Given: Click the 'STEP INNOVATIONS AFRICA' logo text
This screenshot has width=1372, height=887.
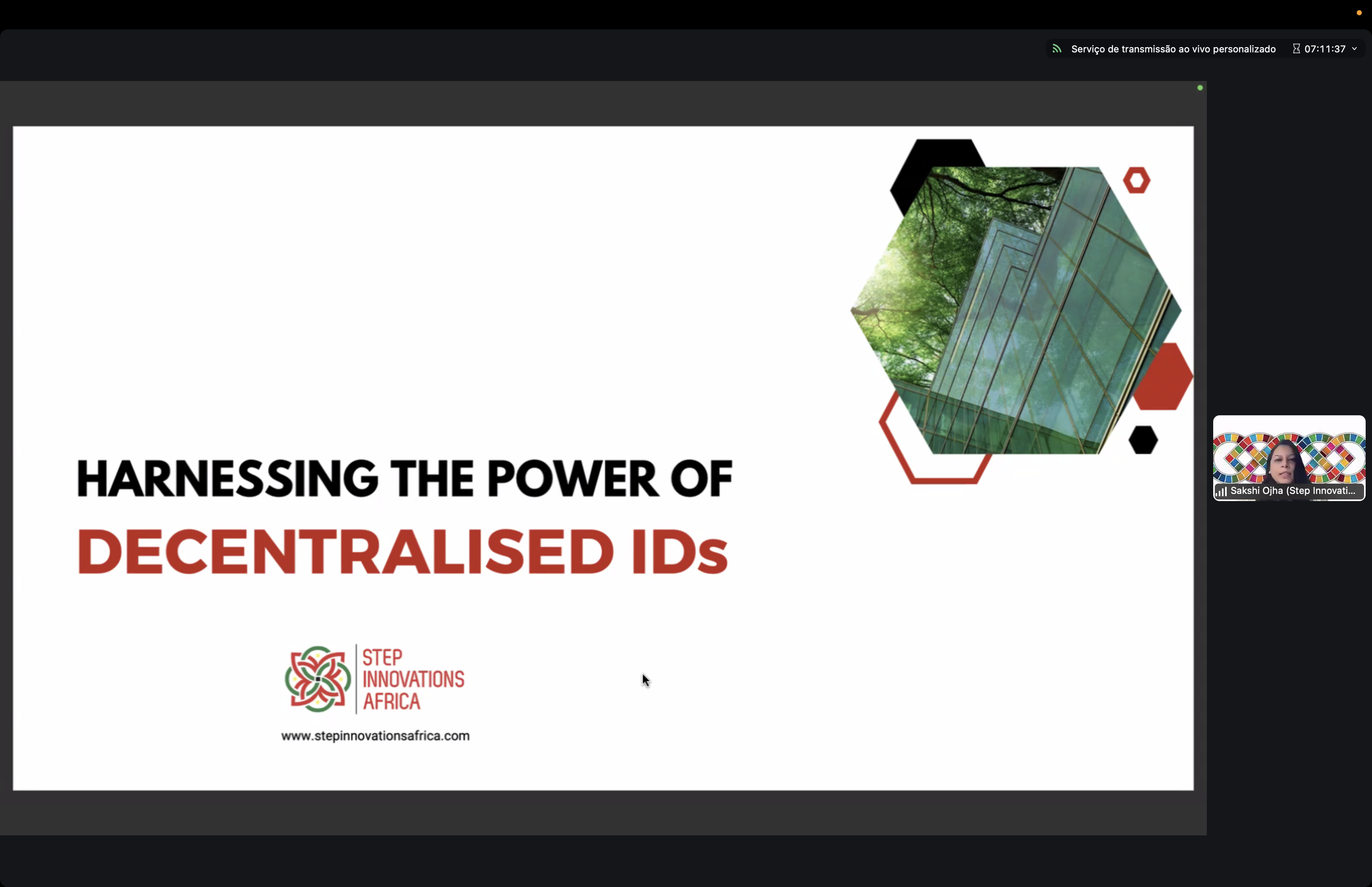Looking at the screenshot, I should point(413,679).
